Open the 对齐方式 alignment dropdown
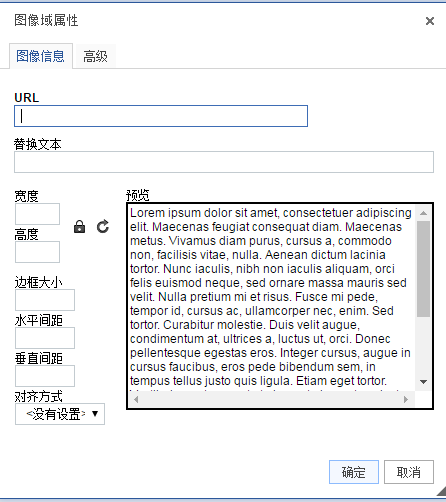446x502 pixels. click(x=60, y=414)
